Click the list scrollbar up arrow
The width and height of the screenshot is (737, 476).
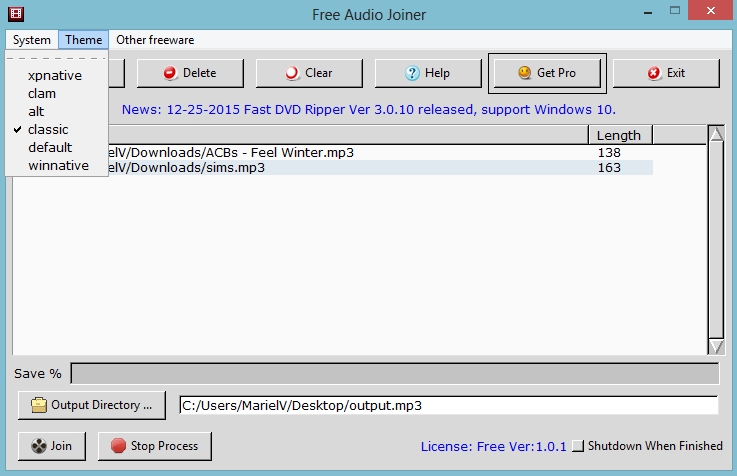[716, 134]
